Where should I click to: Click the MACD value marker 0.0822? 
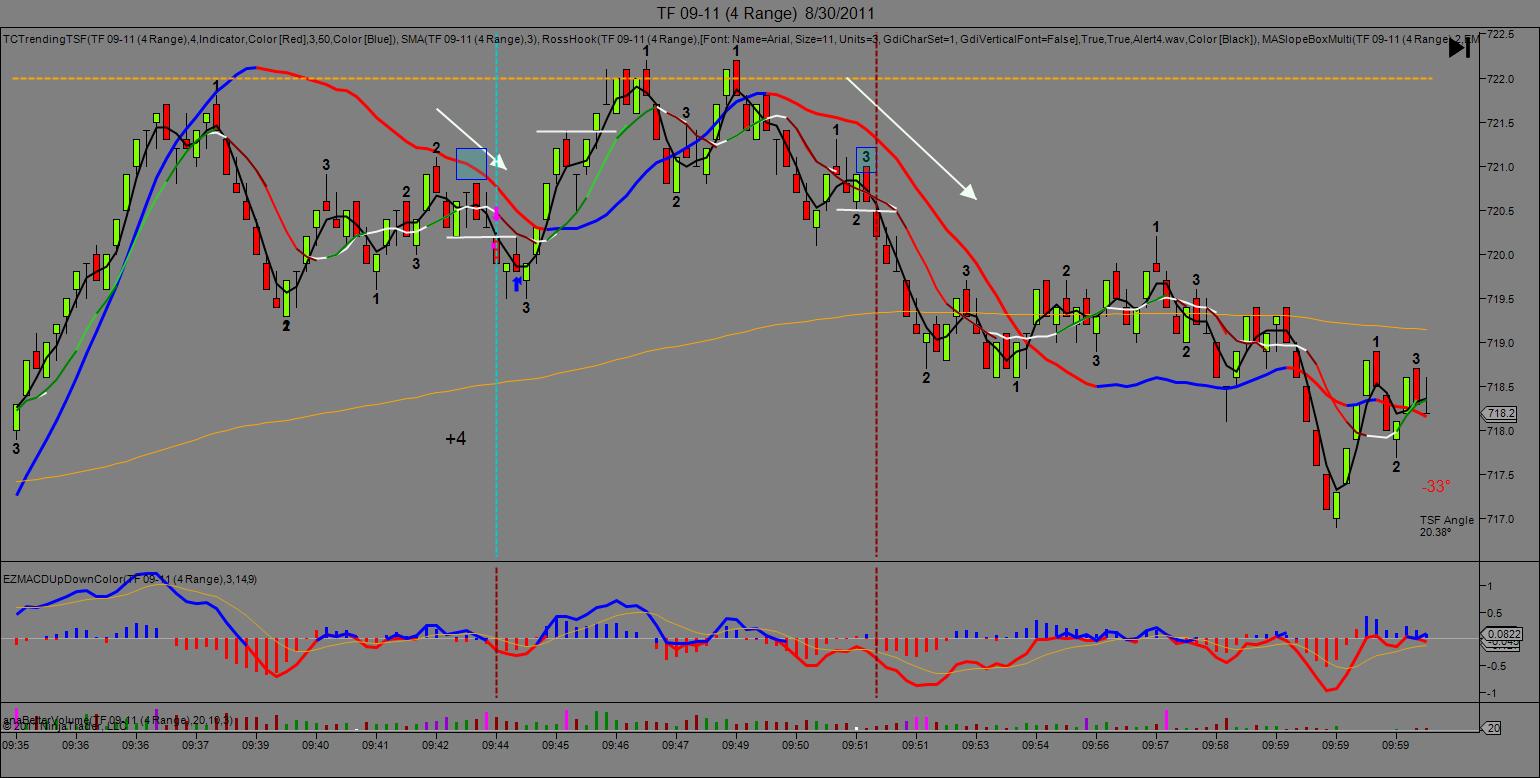1503,634
